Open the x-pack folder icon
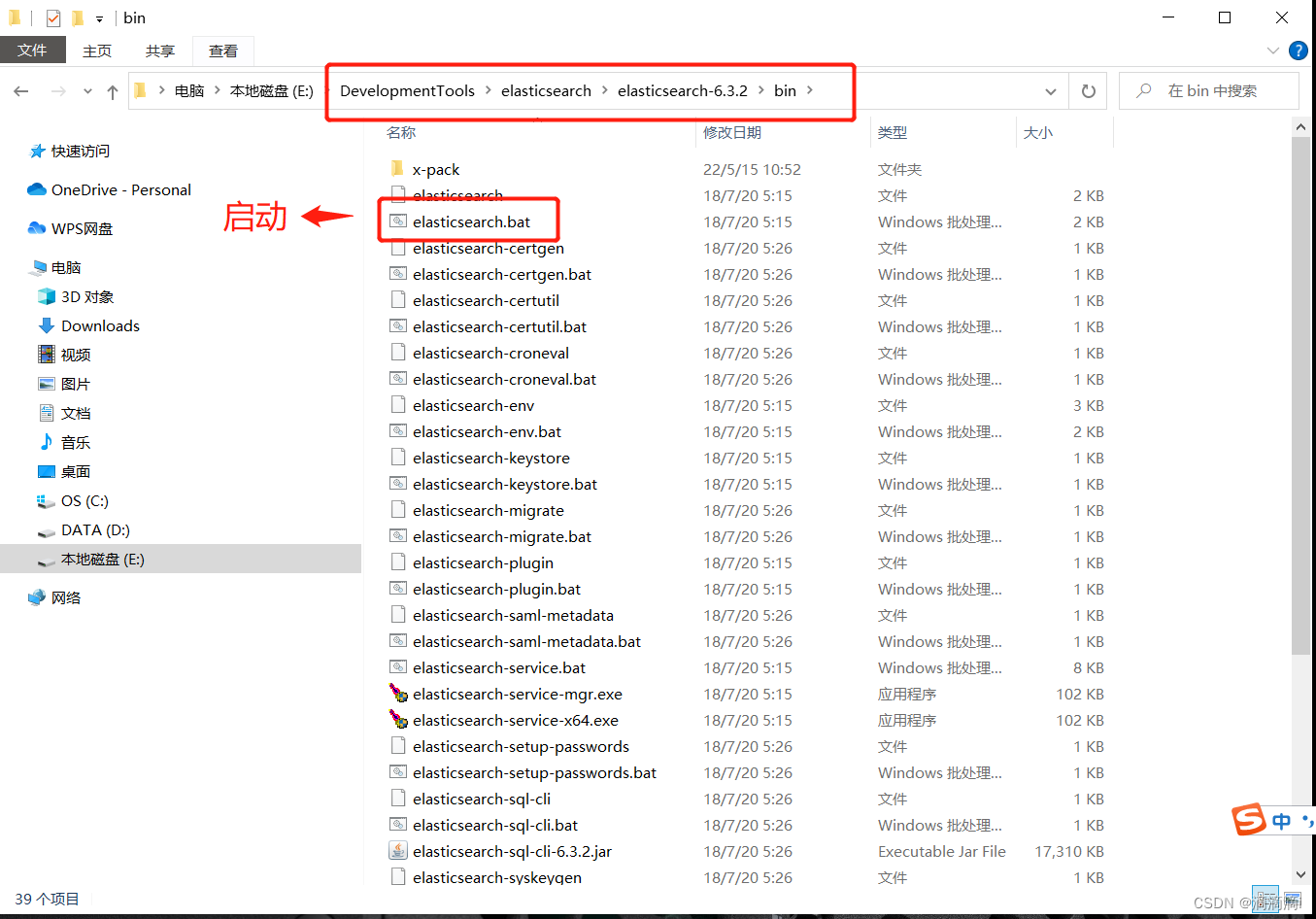This screenshot has width=1316, height=919. point(397,169)
